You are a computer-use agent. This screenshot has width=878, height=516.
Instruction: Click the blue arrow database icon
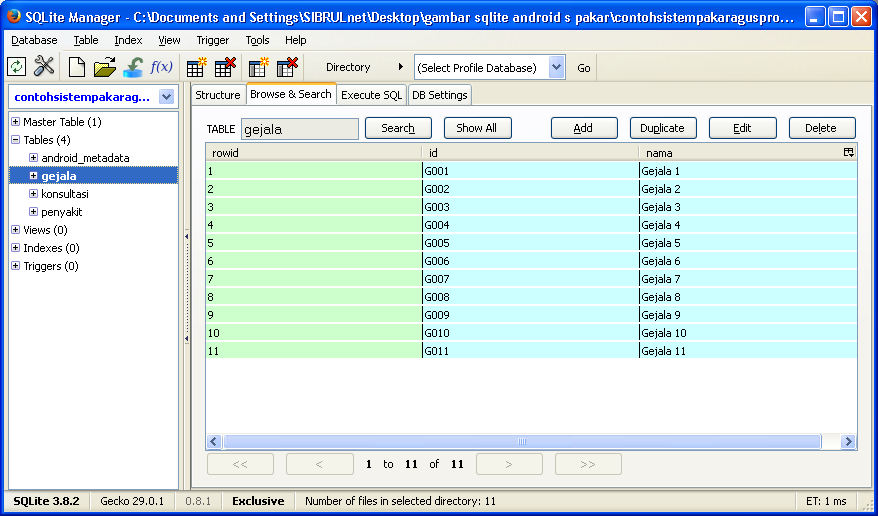pyautogui.click(x=133, y=67)
